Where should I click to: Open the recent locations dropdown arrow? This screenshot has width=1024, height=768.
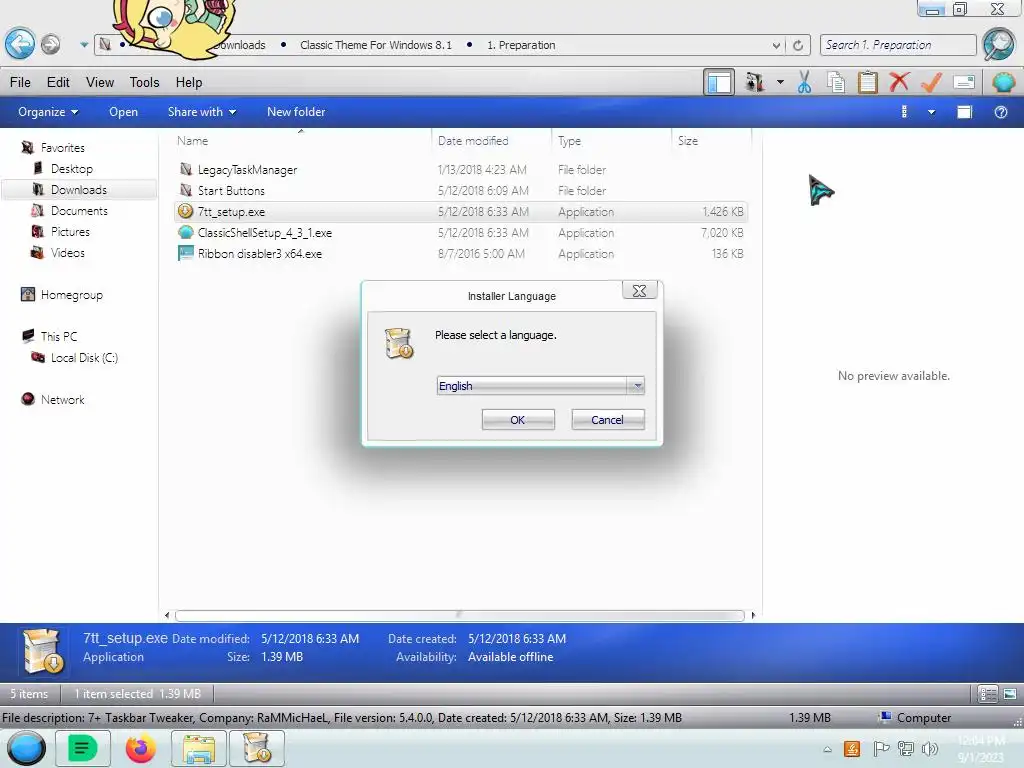click(84, 45)
